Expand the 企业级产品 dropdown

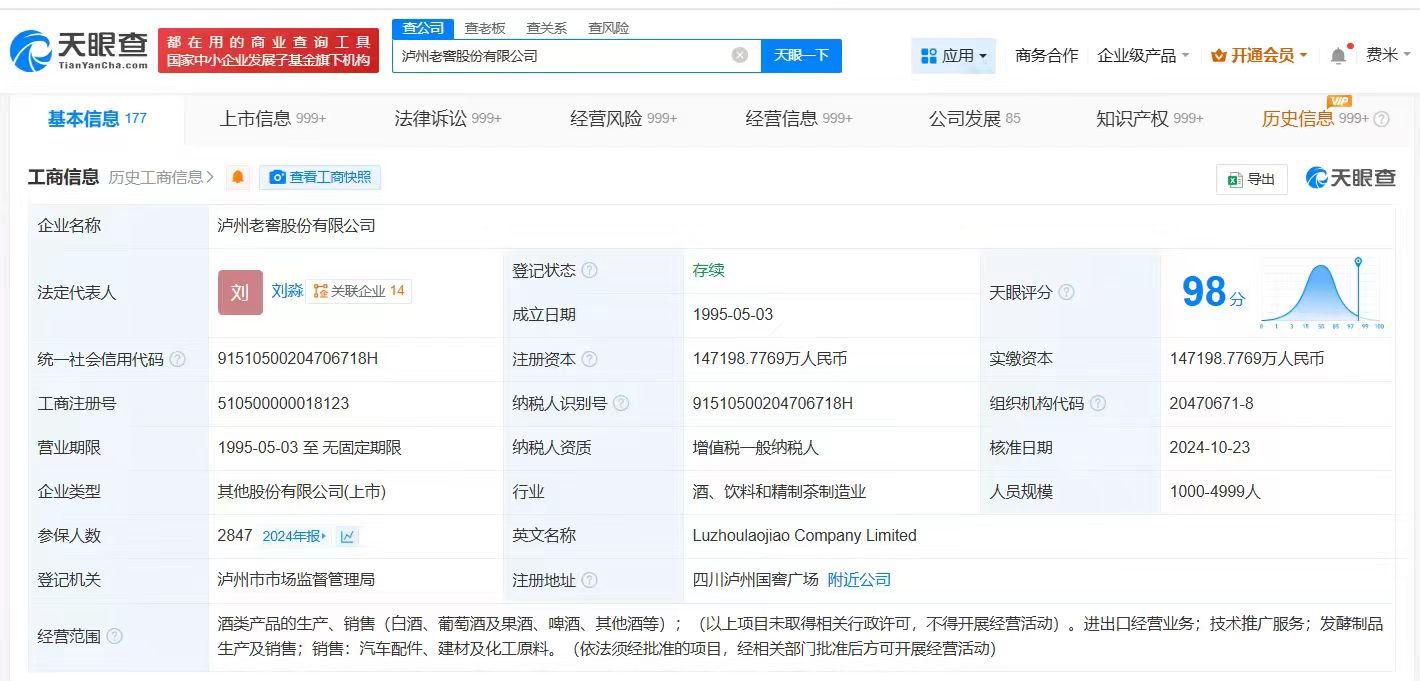click(1143, 56)
